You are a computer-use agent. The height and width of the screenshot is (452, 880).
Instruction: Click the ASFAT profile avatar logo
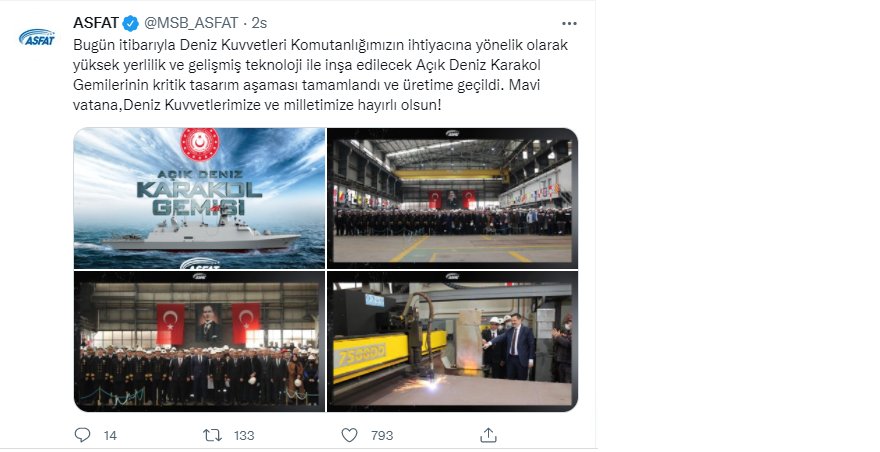coord(37,38)
